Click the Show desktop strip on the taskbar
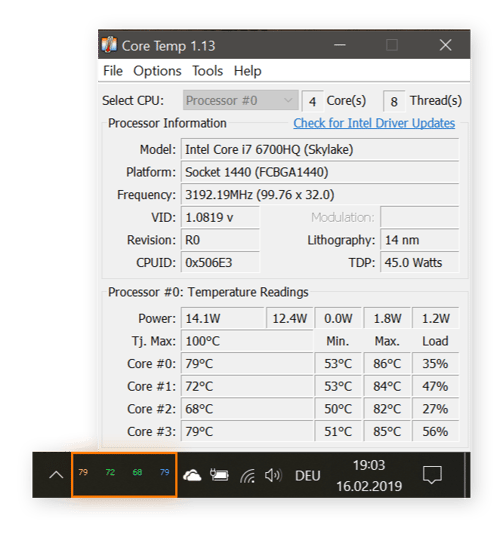Screen dimensions: 500x534 pyautogui.click(x=467, y=475)
